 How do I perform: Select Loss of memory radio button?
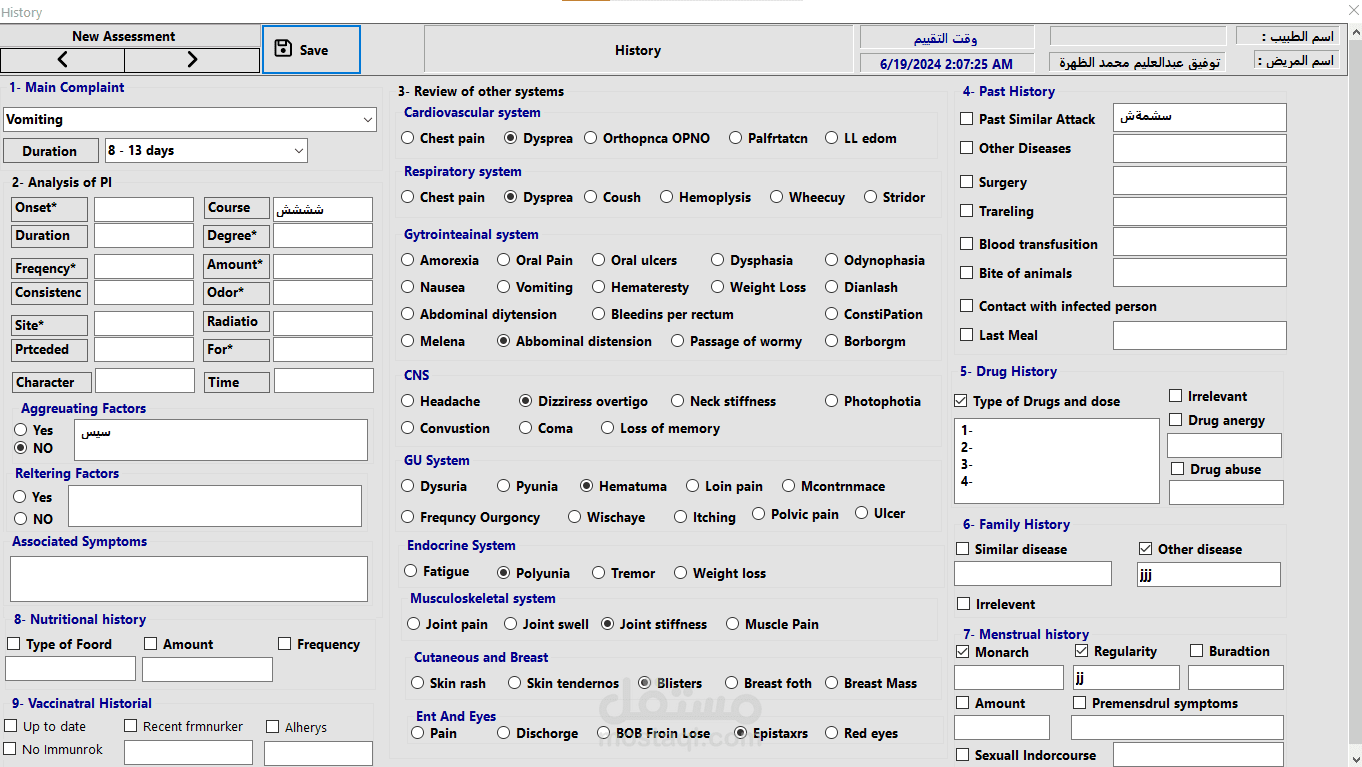[x=608, y=428]
